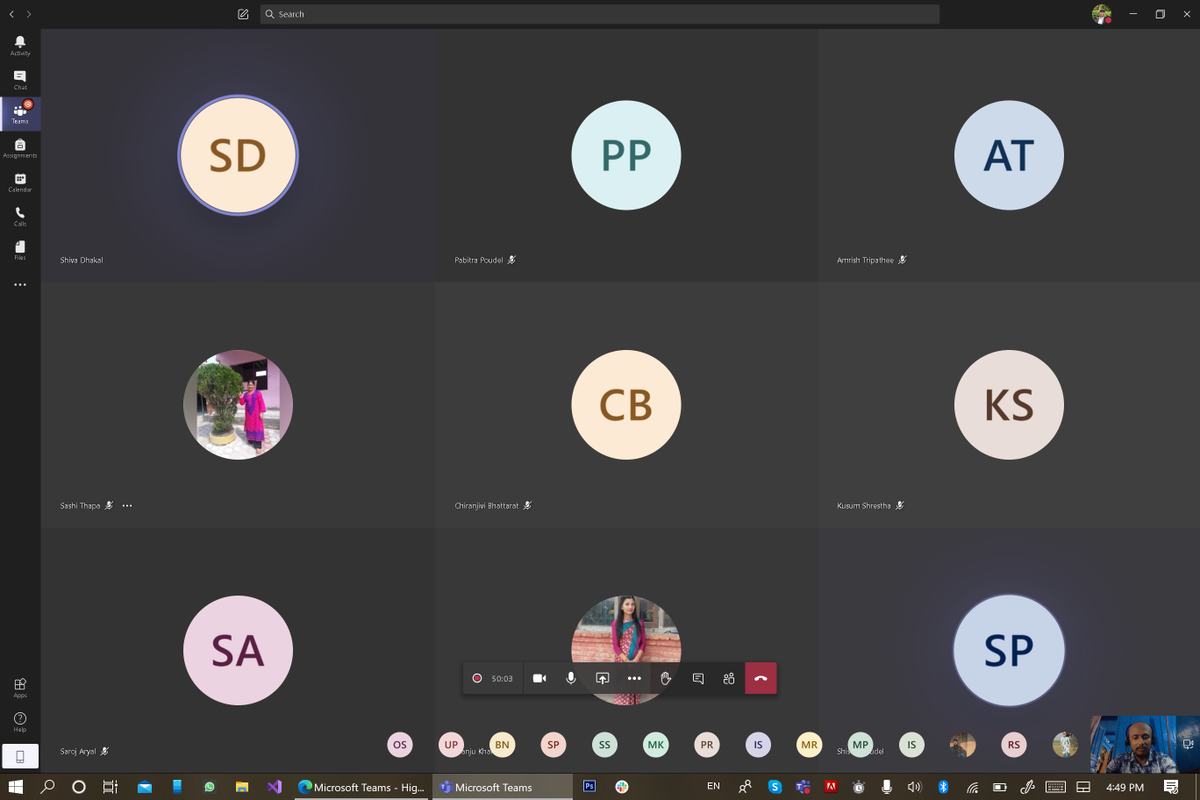Open the Windows Start menu

tap(16, 787)
